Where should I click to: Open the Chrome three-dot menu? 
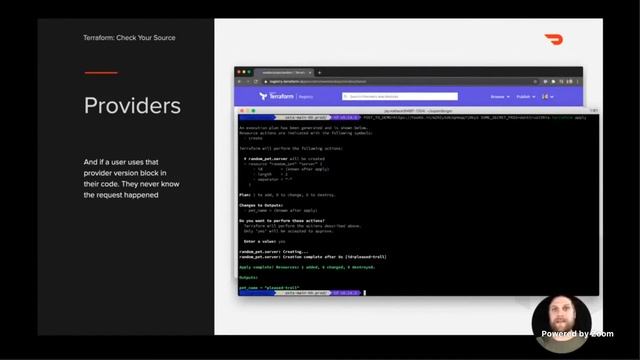tap(578, 82)
